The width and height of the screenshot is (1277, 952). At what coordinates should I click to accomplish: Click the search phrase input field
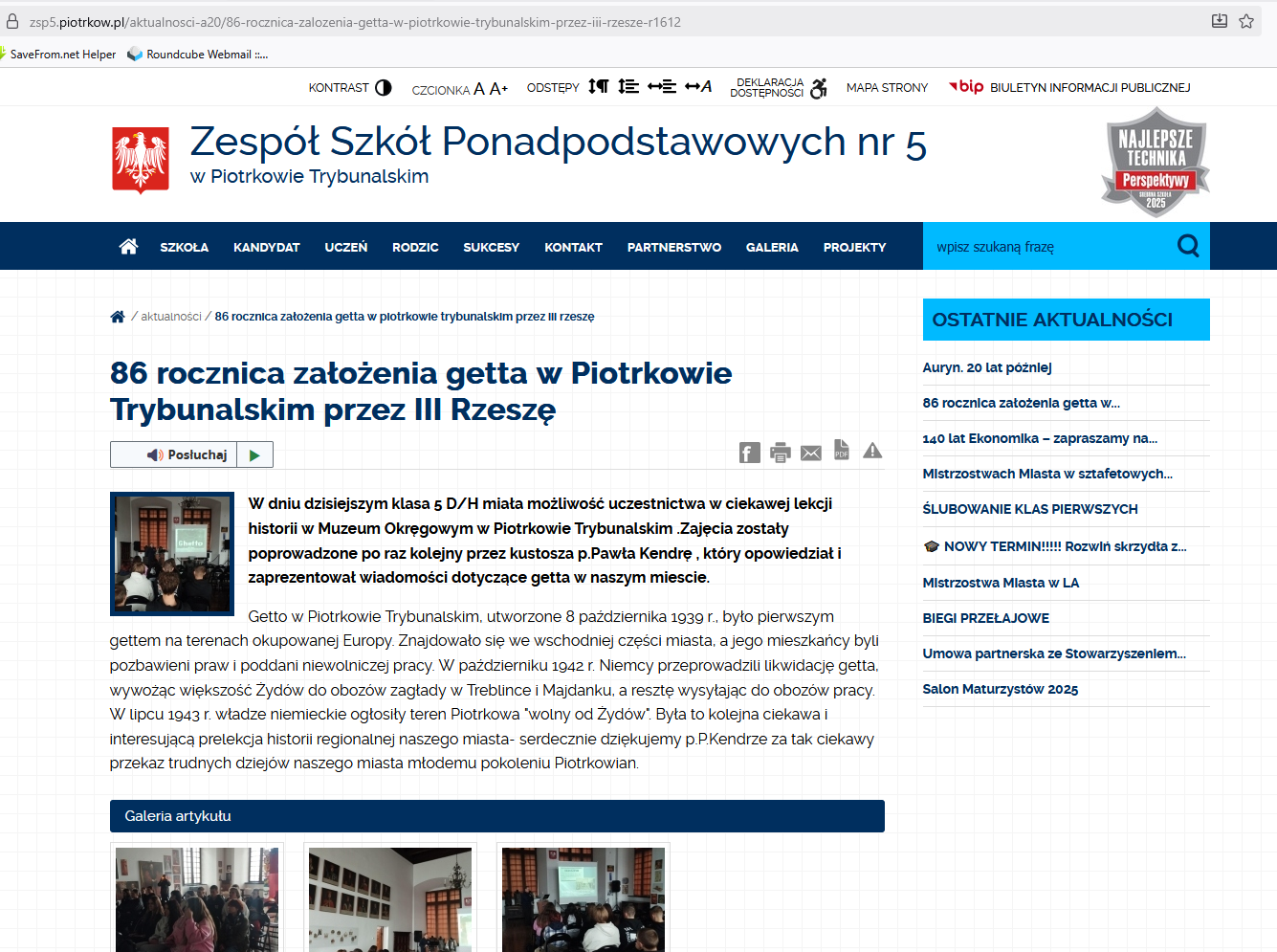click(x=1047, y=247)
